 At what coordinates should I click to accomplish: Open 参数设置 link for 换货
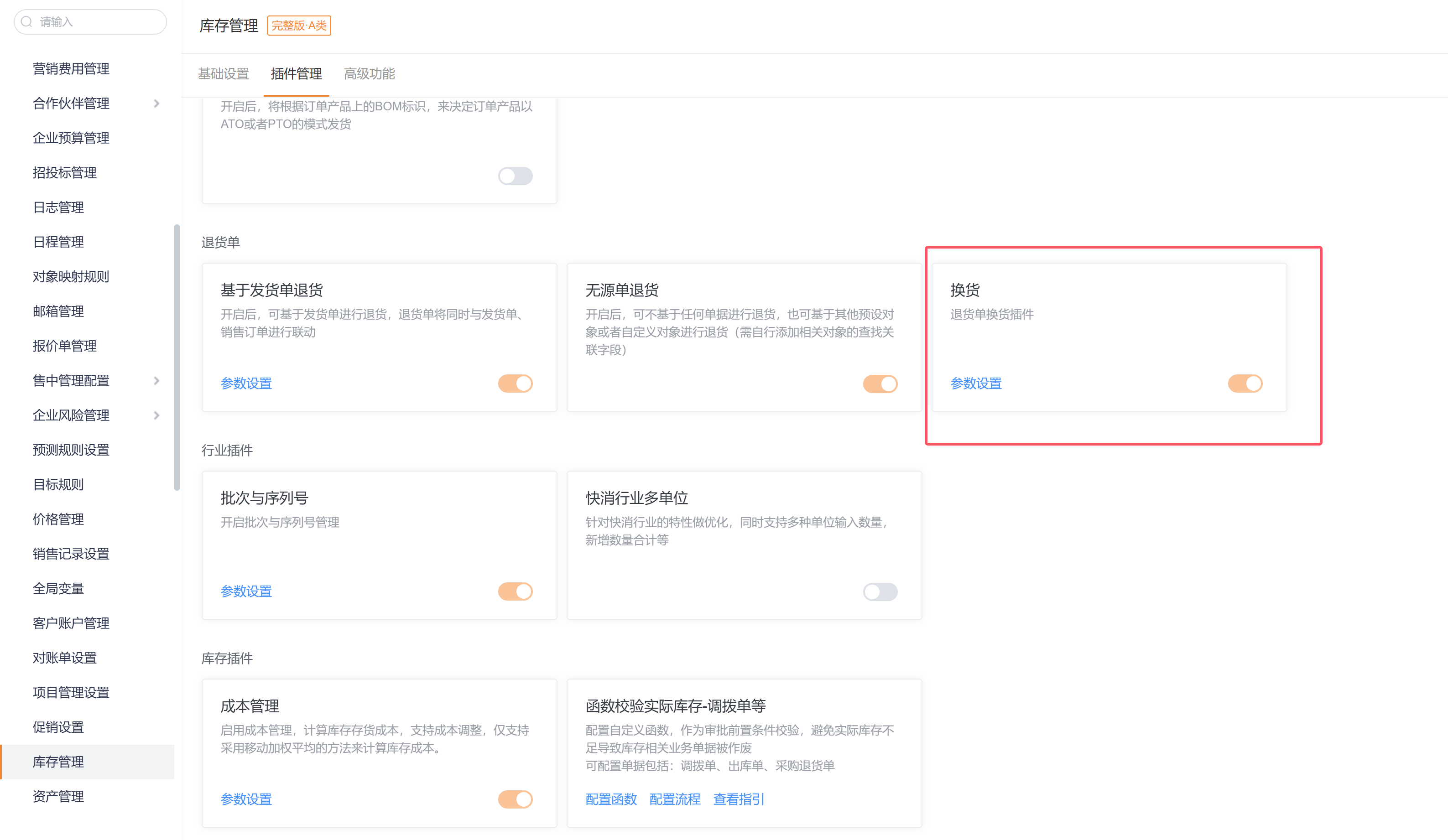[x=976, y=383]
